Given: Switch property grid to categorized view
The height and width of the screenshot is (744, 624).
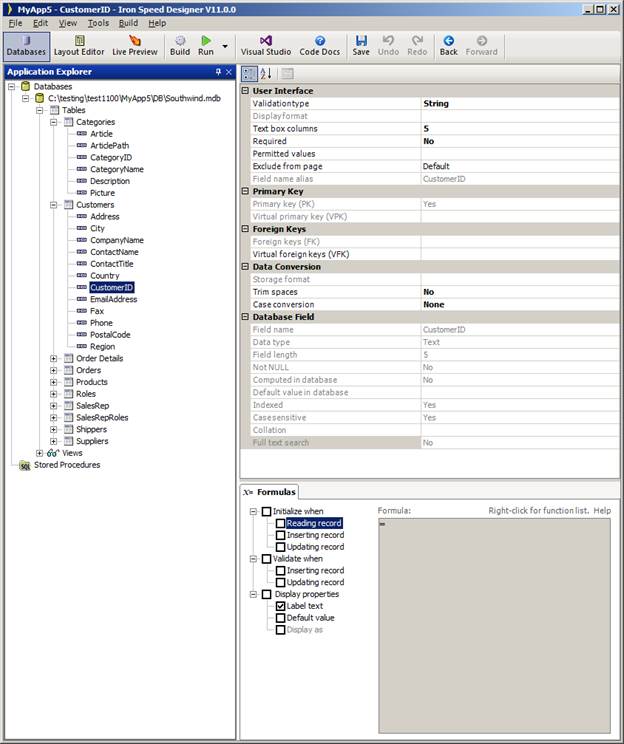Looking at the screenshot, I should point(249,73).
